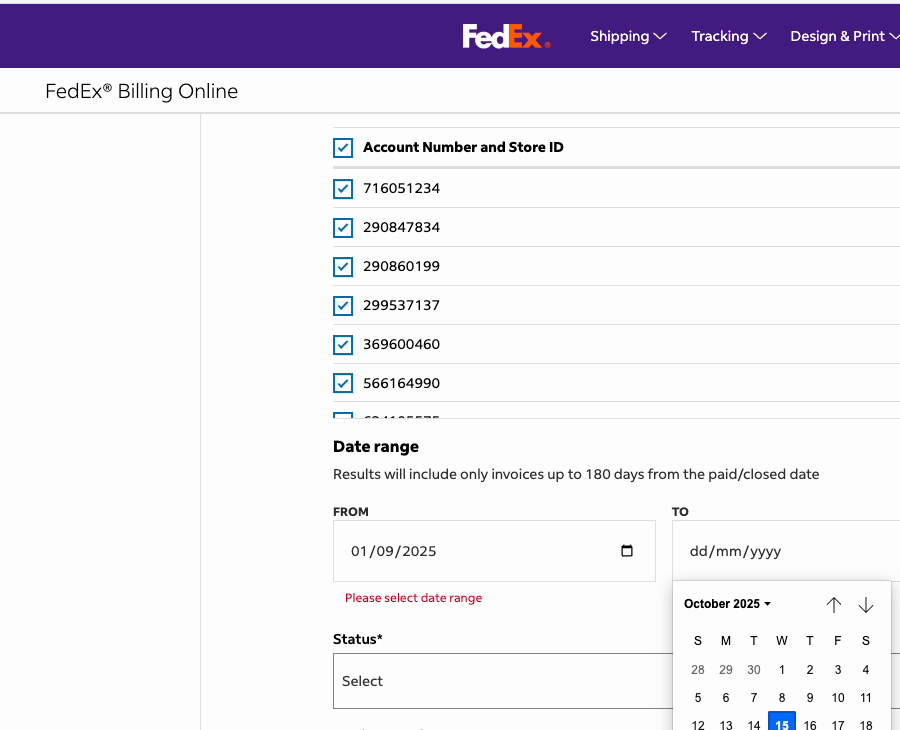Click 'Please select date range' error text
The image size is (900, 730).
(x=413, y=598)
